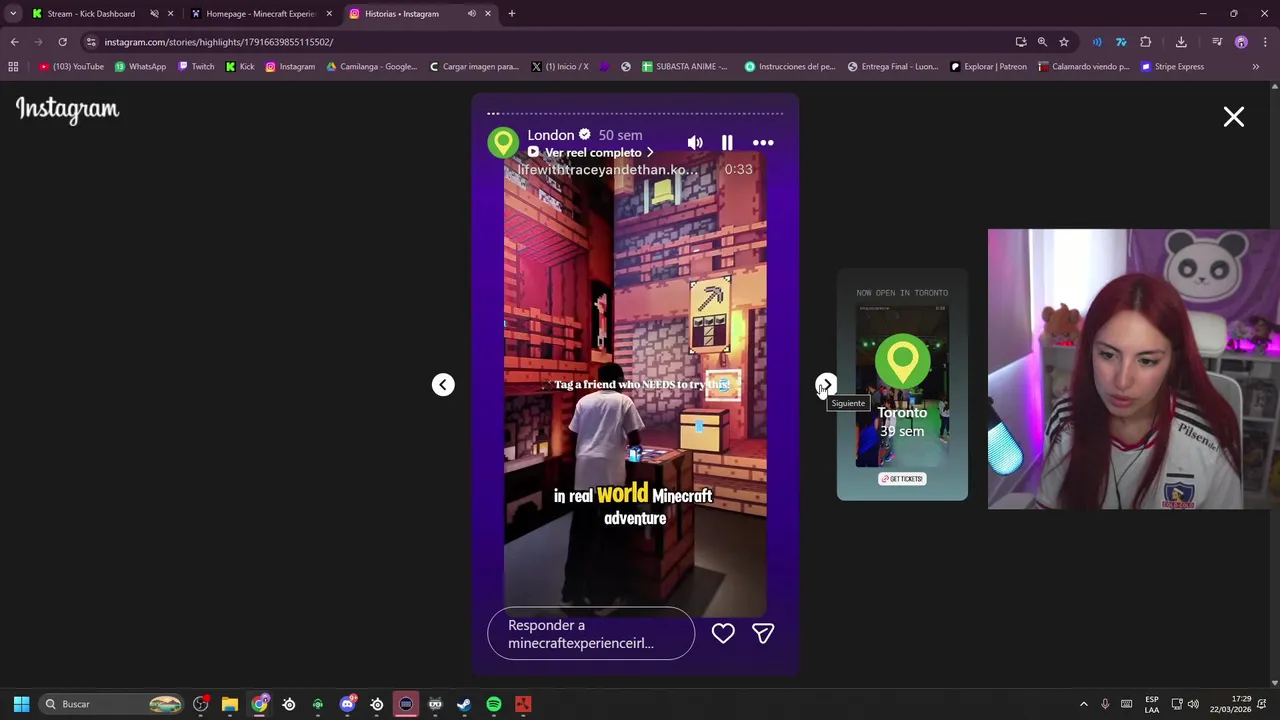Open Steam from the taskbar
This screenshot has width=1280, height=720.
click(464, 704)
